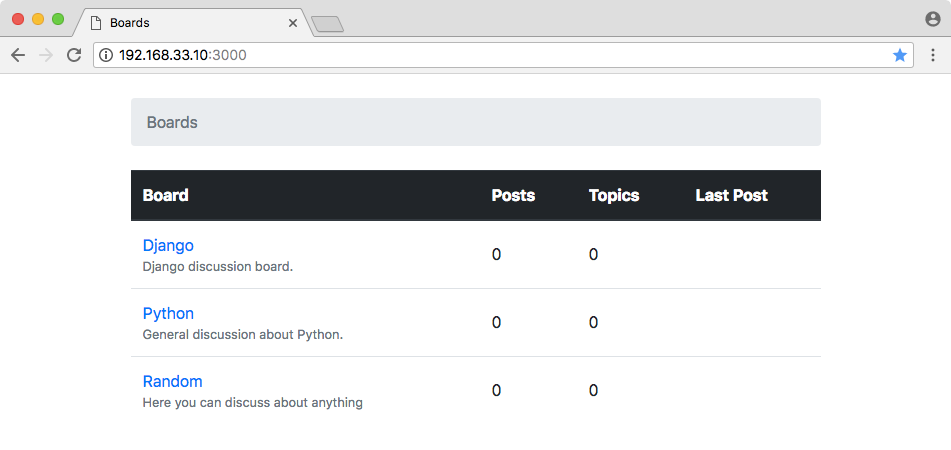951x450 pixels.
Task: Click the Topics count for Django
Action: click(593, 254)
